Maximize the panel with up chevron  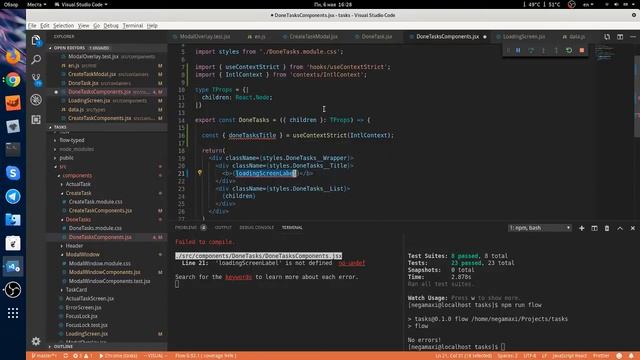click(x=620, y=228)
